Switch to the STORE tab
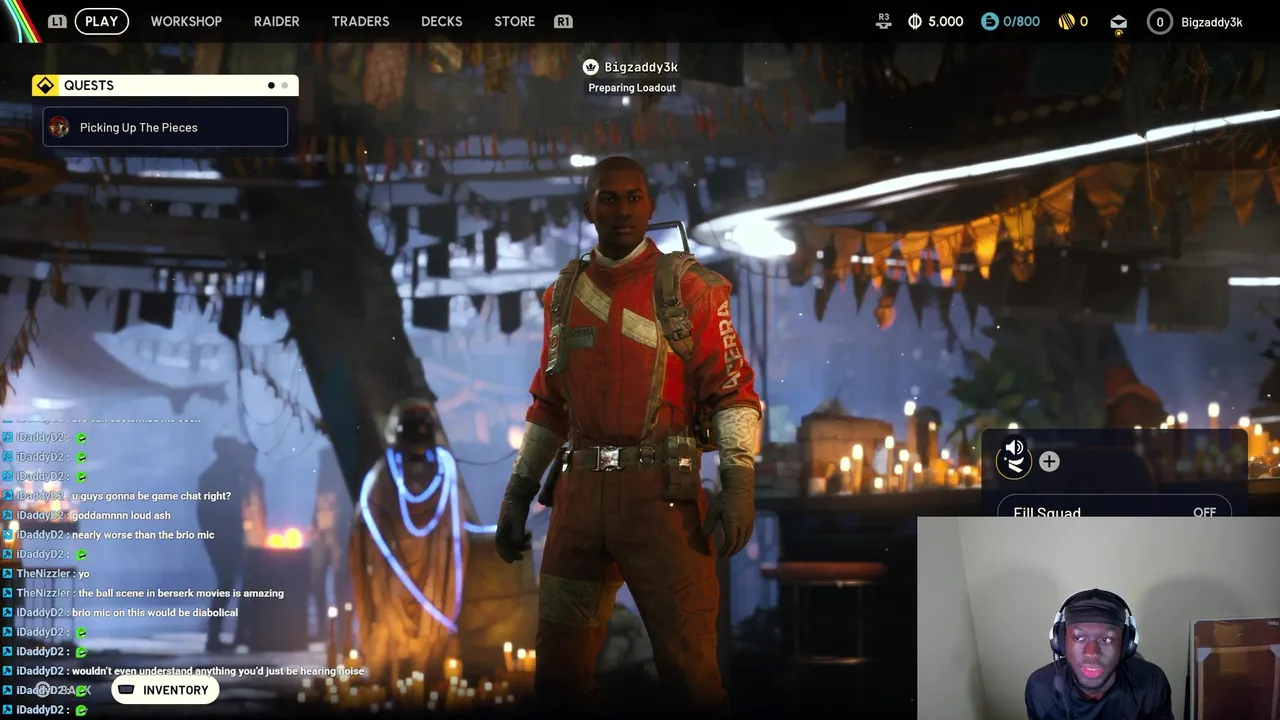1280x720 pixels. tap(514, 21)
